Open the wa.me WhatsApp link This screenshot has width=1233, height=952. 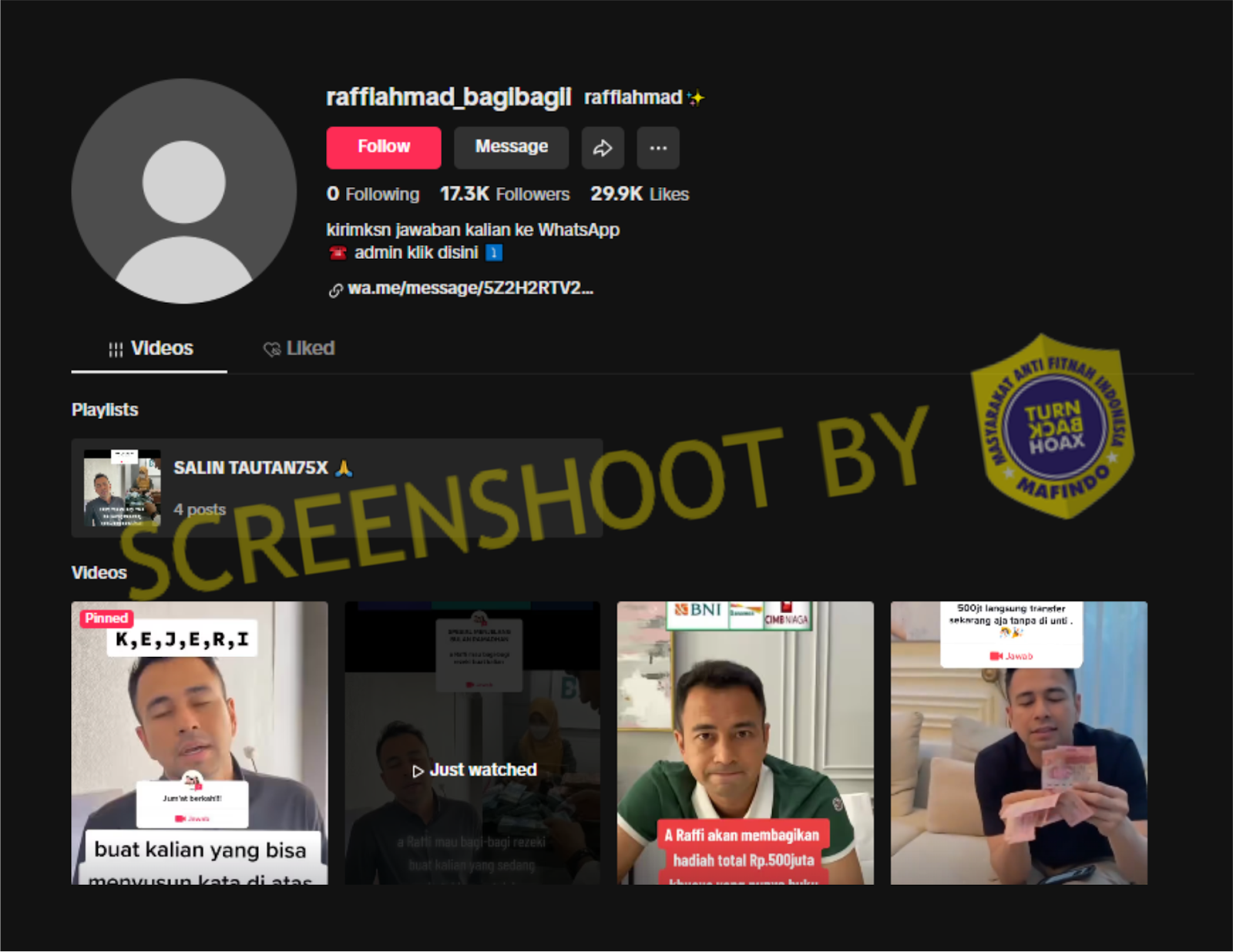(x=470, y=289)
